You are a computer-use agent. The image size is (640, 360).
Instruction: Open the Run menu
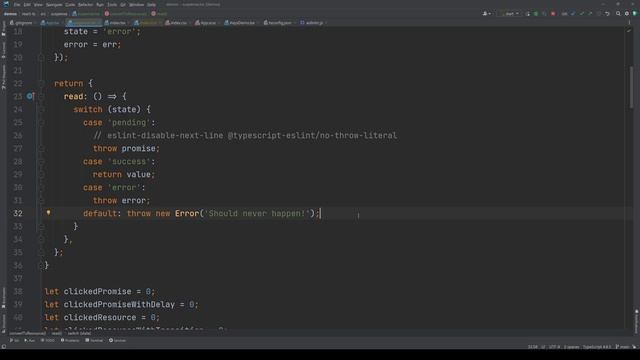click(x=100, y=4)
